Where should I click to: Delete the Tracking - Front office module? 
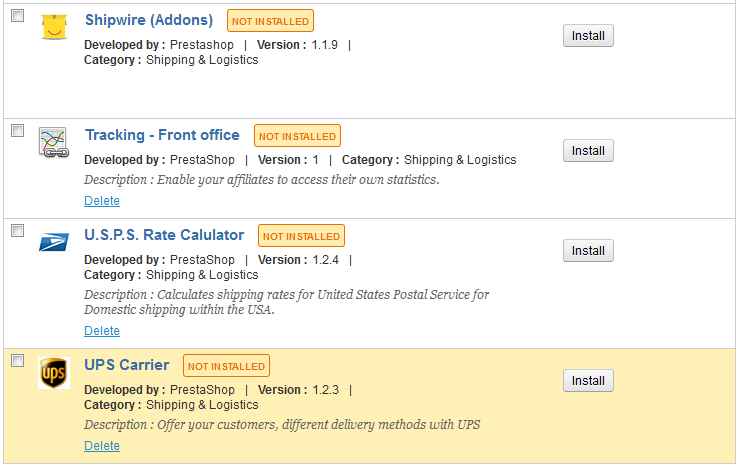tap(102, 201)
